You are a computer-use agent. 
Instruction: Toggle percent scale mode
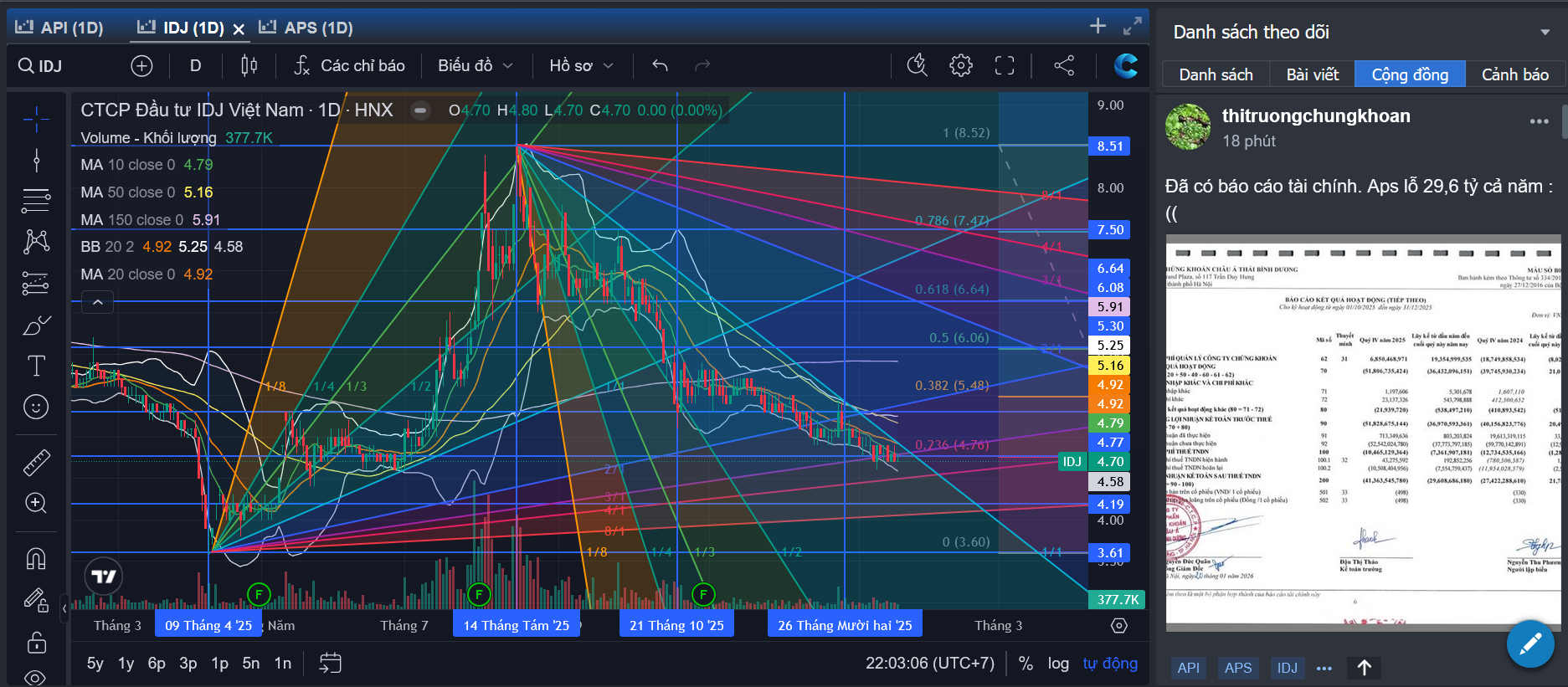coord(1026,664)
